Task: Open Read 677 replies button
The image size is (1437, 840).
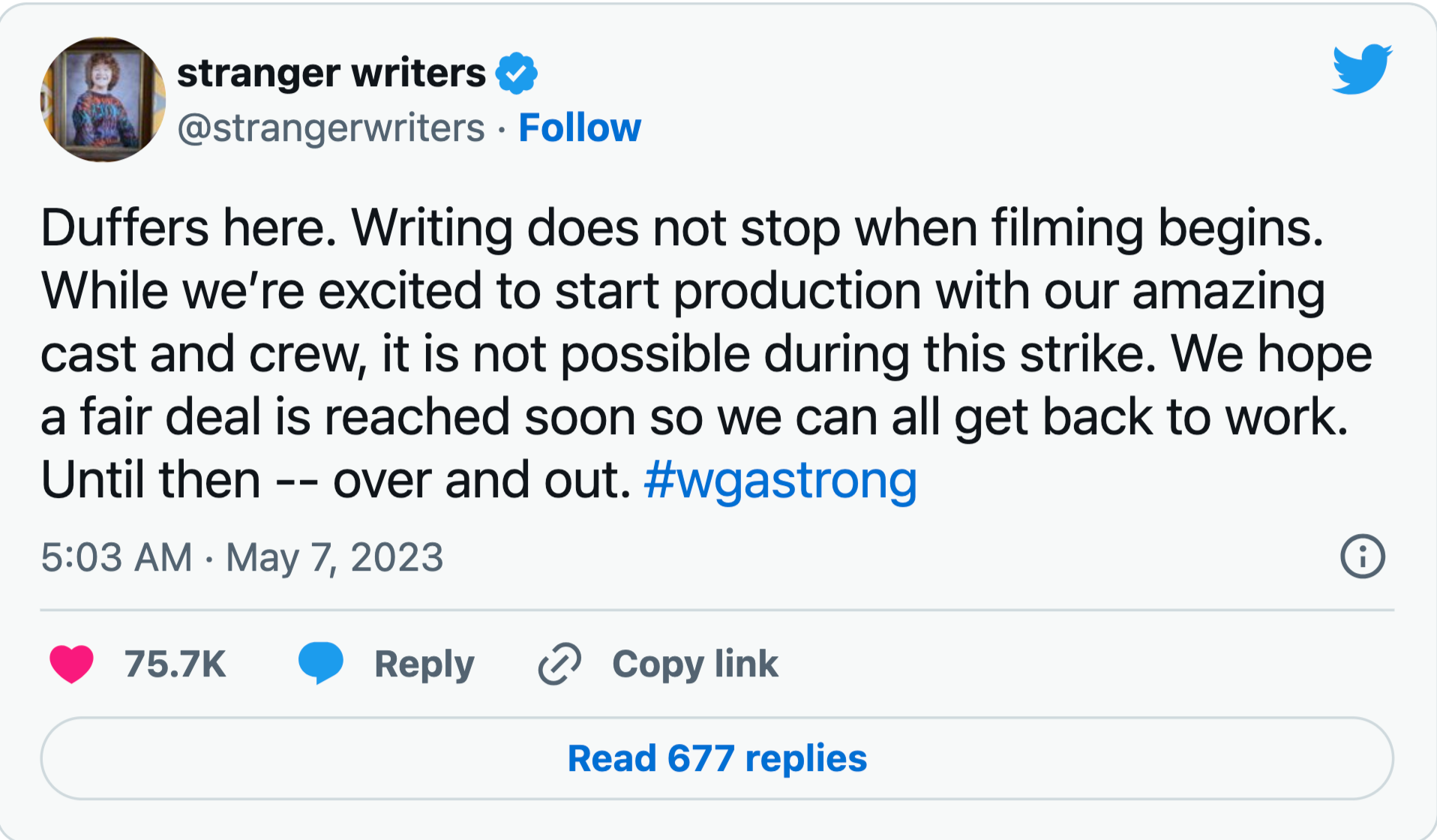Action: pos(717,758)
